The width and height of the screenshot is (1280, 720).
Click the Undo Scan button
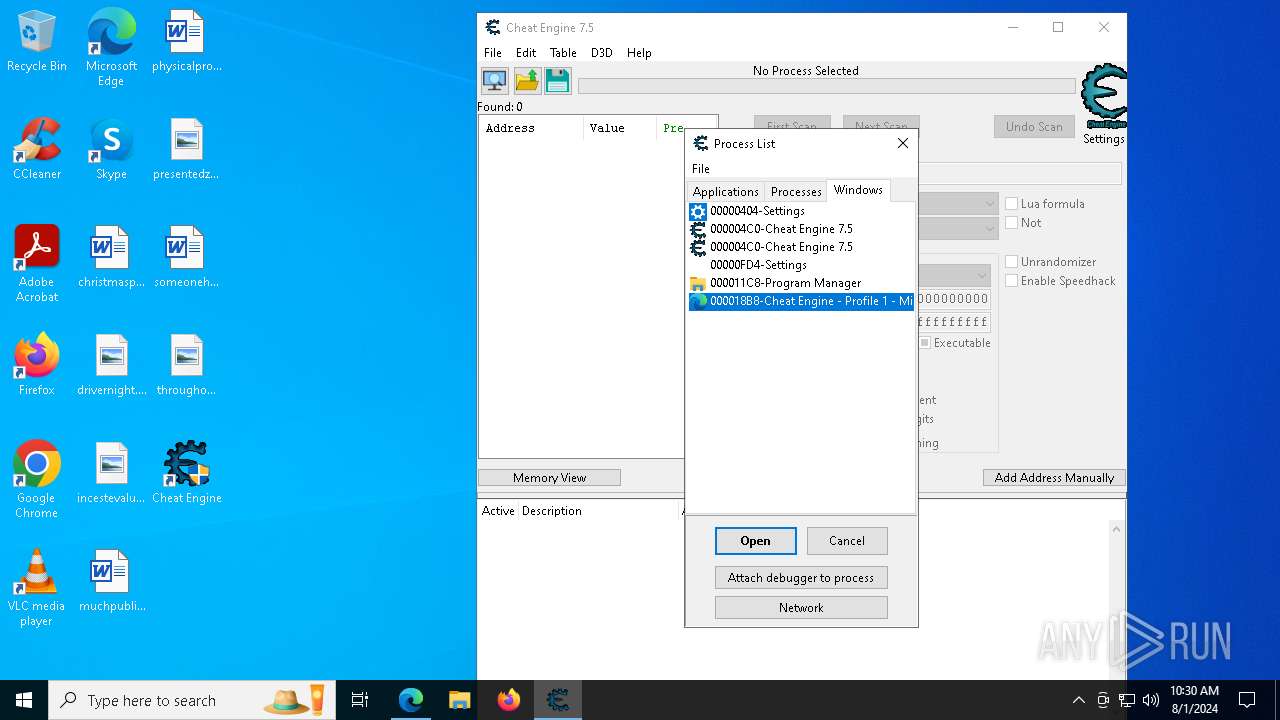pos(1034,127)
